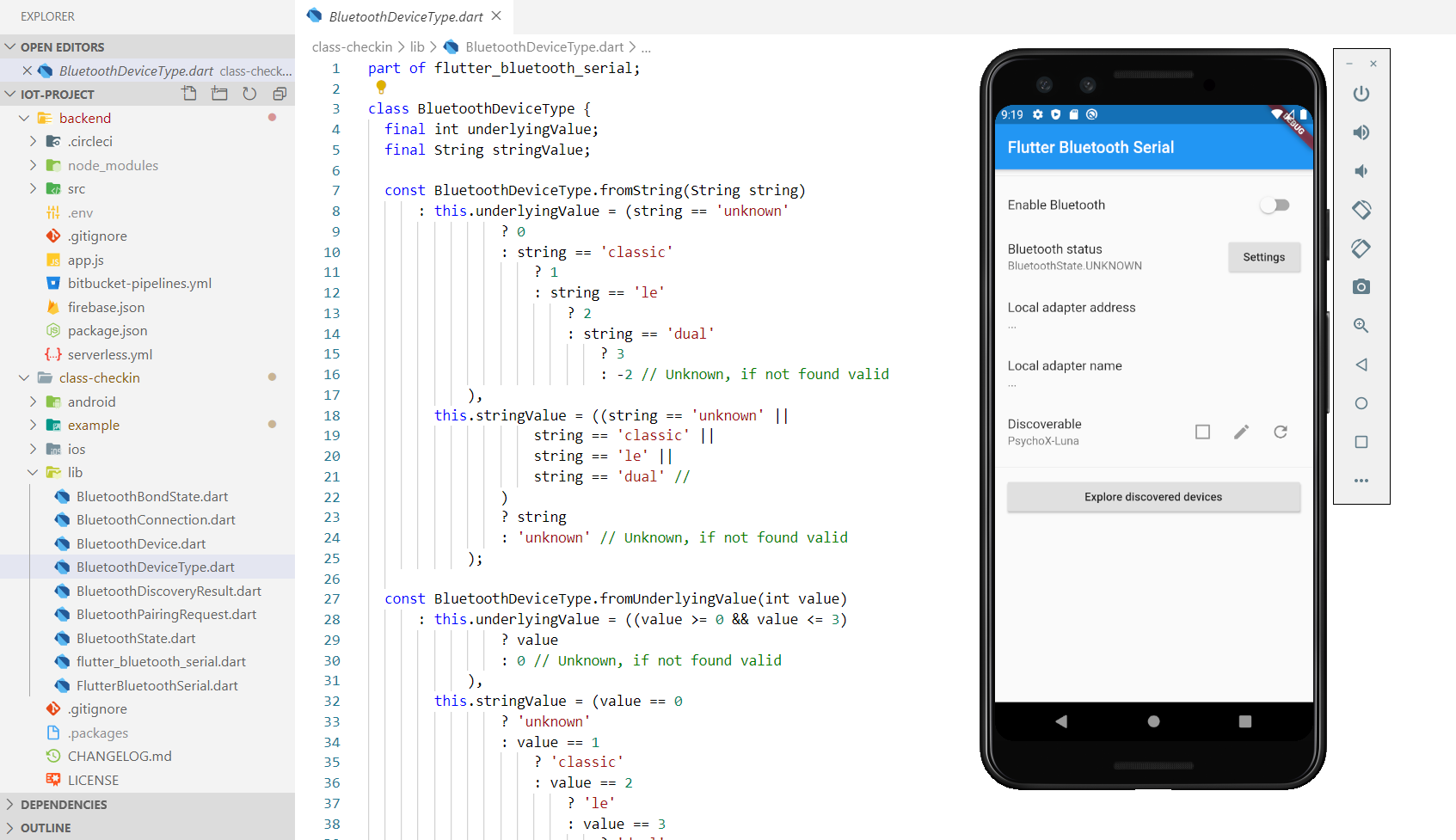
Task: Expand the .circleci folder
Action: pos(34,141)
